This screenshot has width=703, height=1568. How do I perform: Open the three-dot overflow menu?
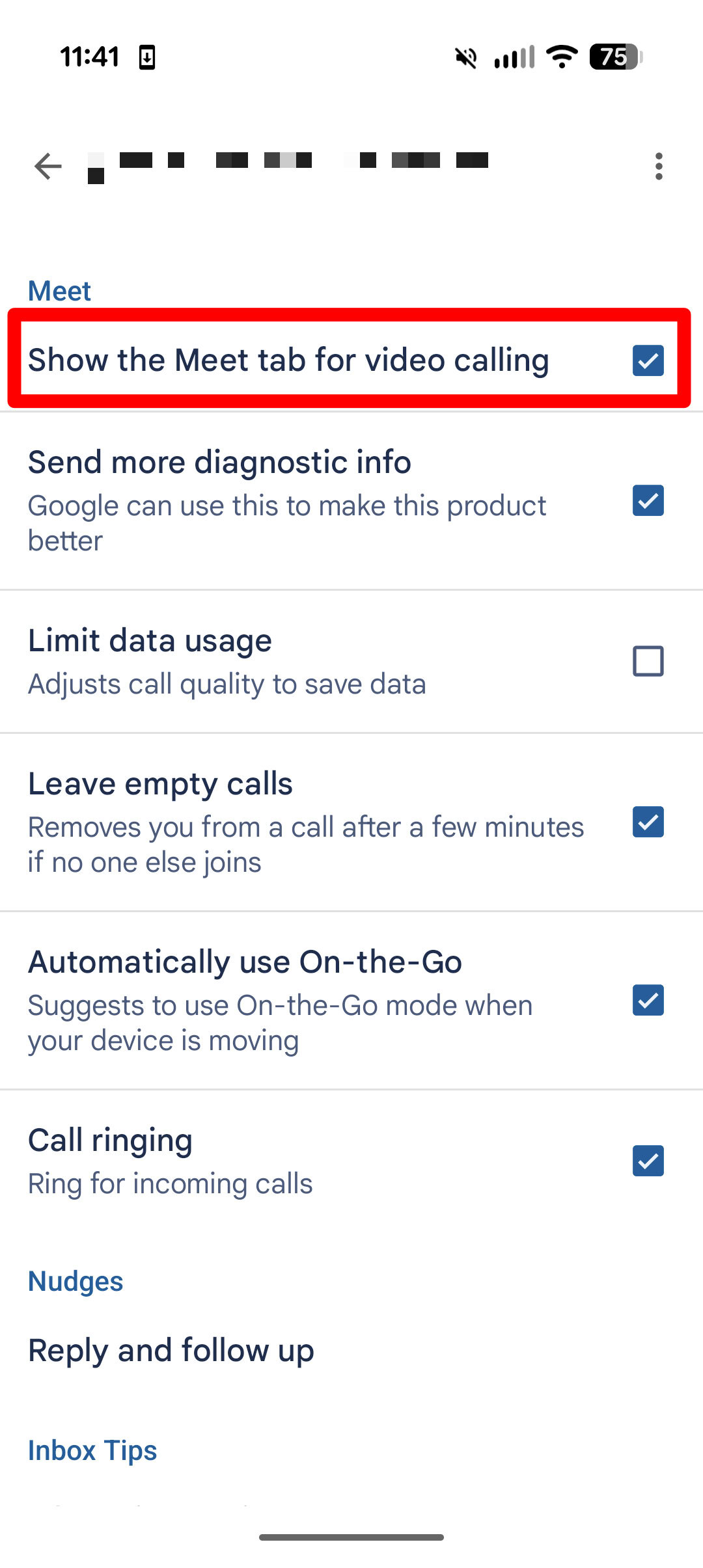[659, 167]
